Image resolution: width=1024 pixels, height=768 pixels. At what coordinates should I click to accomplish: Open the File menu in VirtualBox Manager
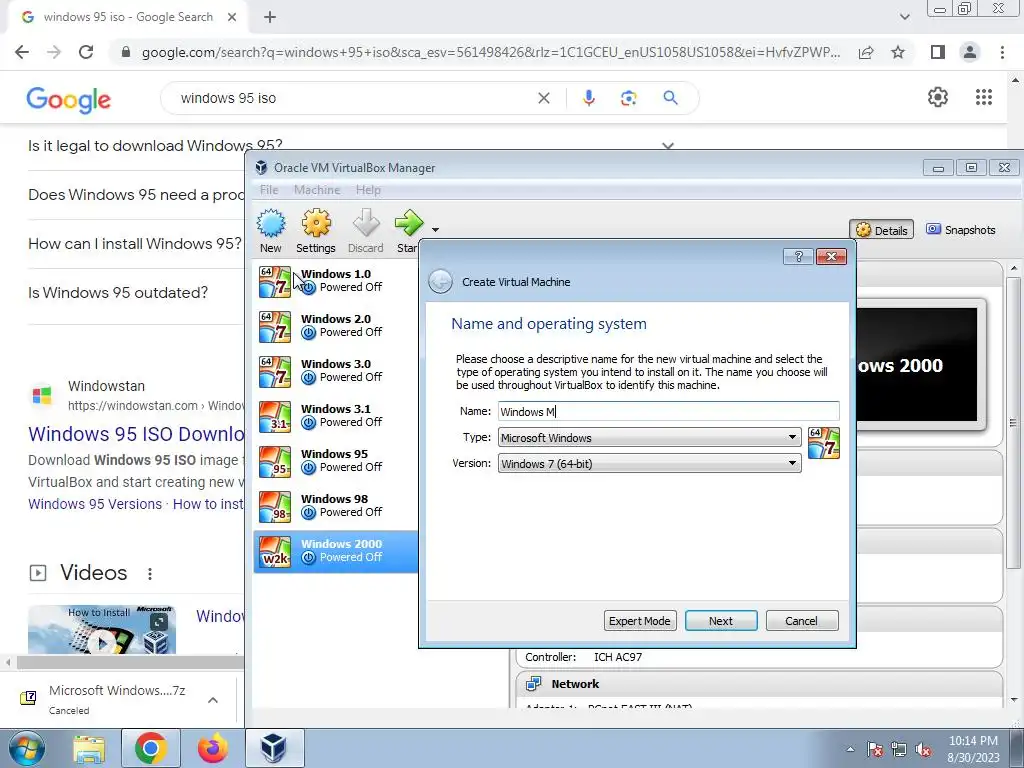(269, 190)
